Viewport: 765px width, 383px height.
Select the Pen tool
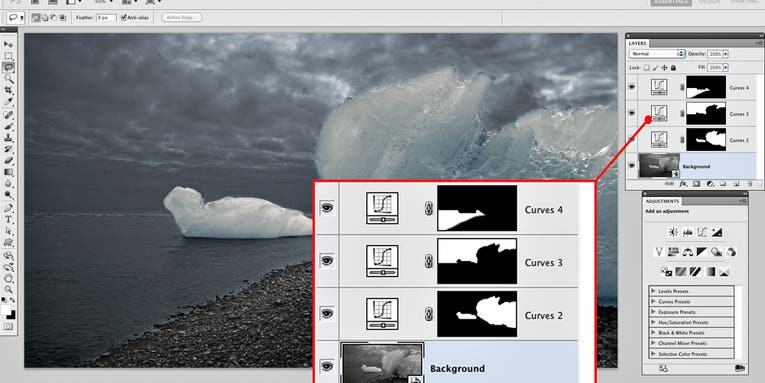(x=9, y=208)
